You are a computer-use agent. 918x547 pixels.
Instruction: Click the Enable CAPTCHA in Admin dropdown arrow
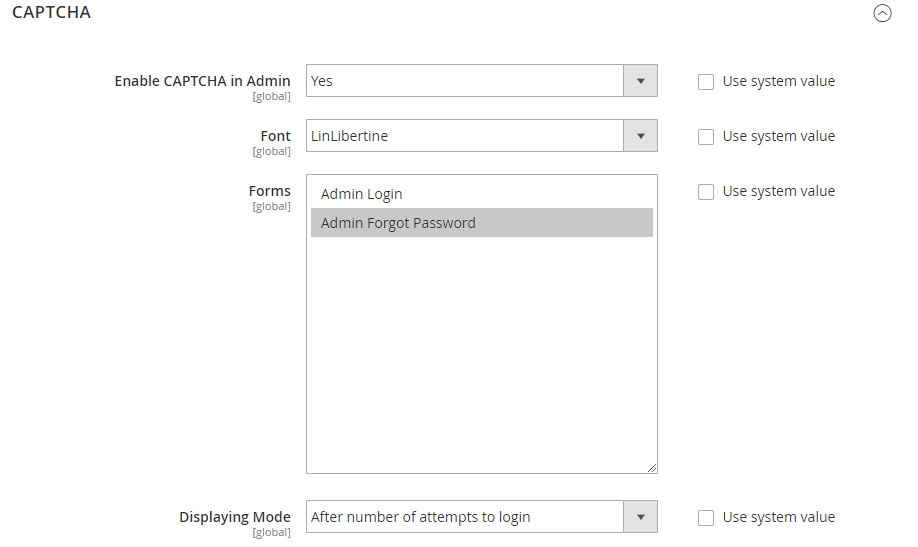coord(640,81)
